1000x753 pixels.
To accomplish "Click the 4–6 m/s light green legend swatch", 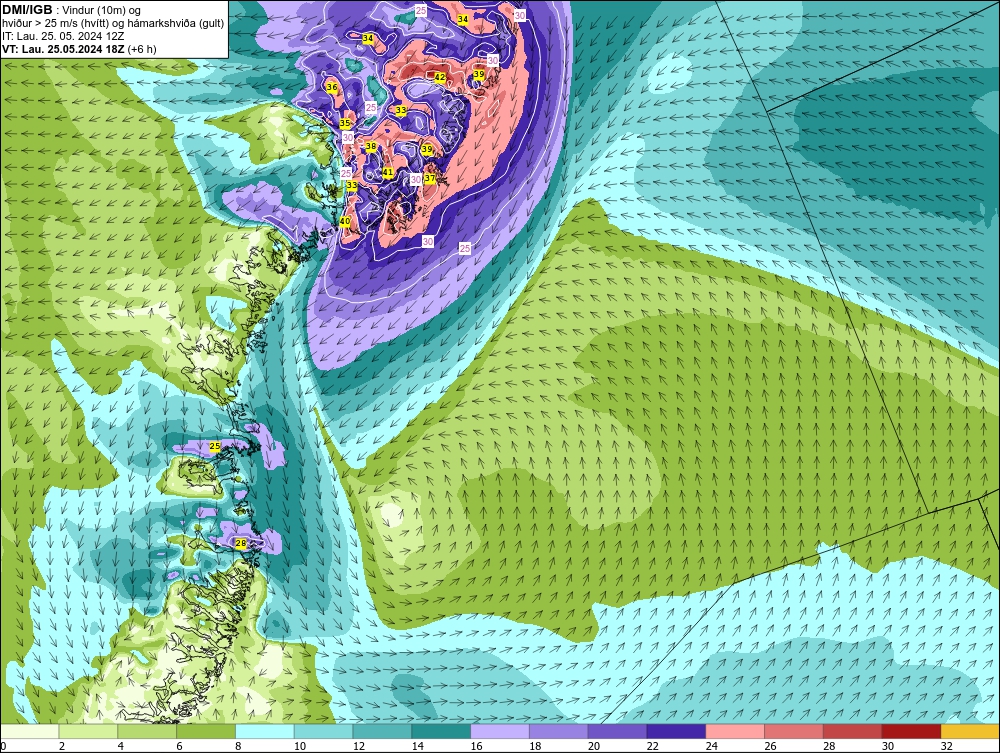I will click(x=147, y=731).
